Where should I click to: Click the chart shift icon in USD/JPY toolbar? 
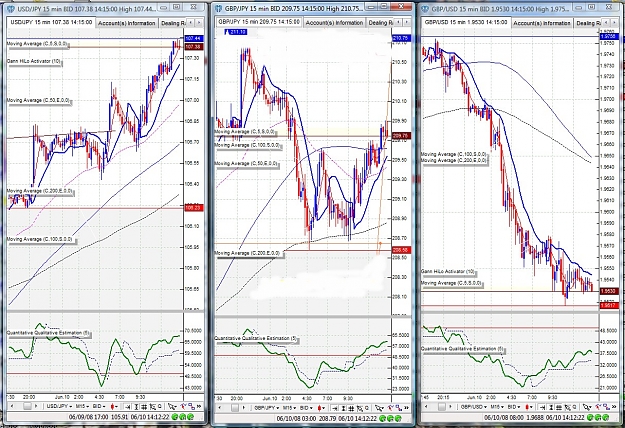[128, 406]
